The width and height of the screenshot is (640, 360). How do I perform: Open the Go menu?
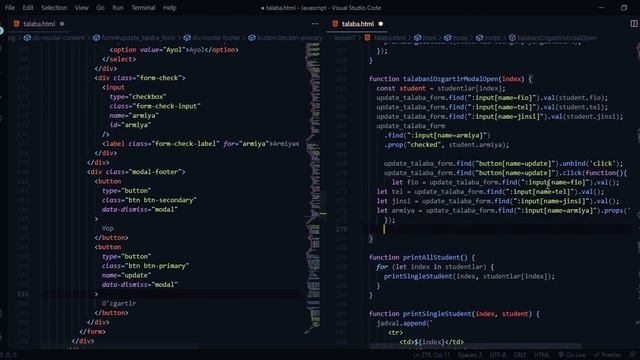tap(100, 8)
